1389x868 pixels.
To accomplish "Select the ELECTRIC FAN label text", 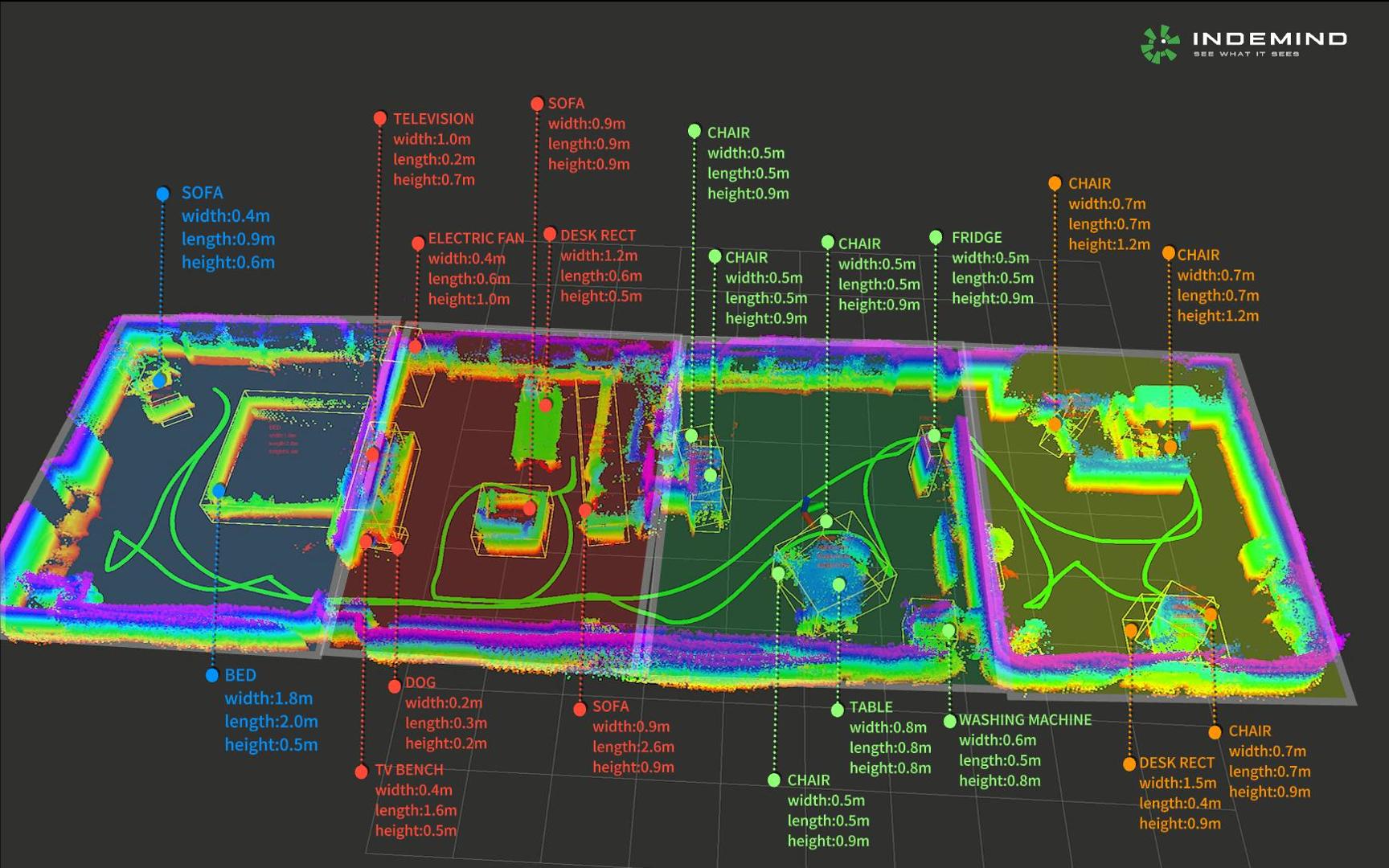I will tap(476, 239).
